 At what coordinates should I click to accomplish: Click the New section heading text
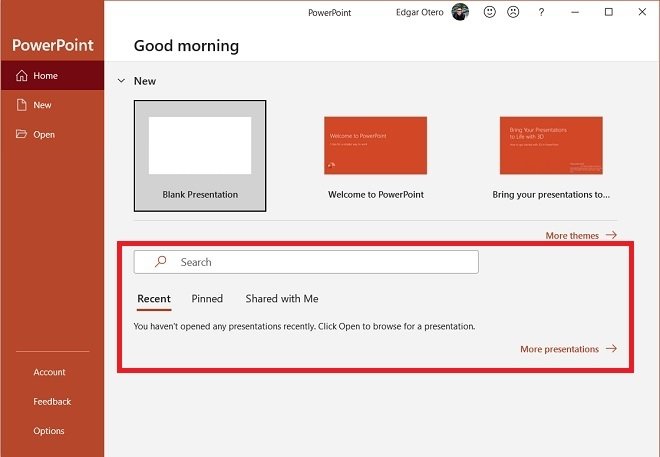[145, 81]
